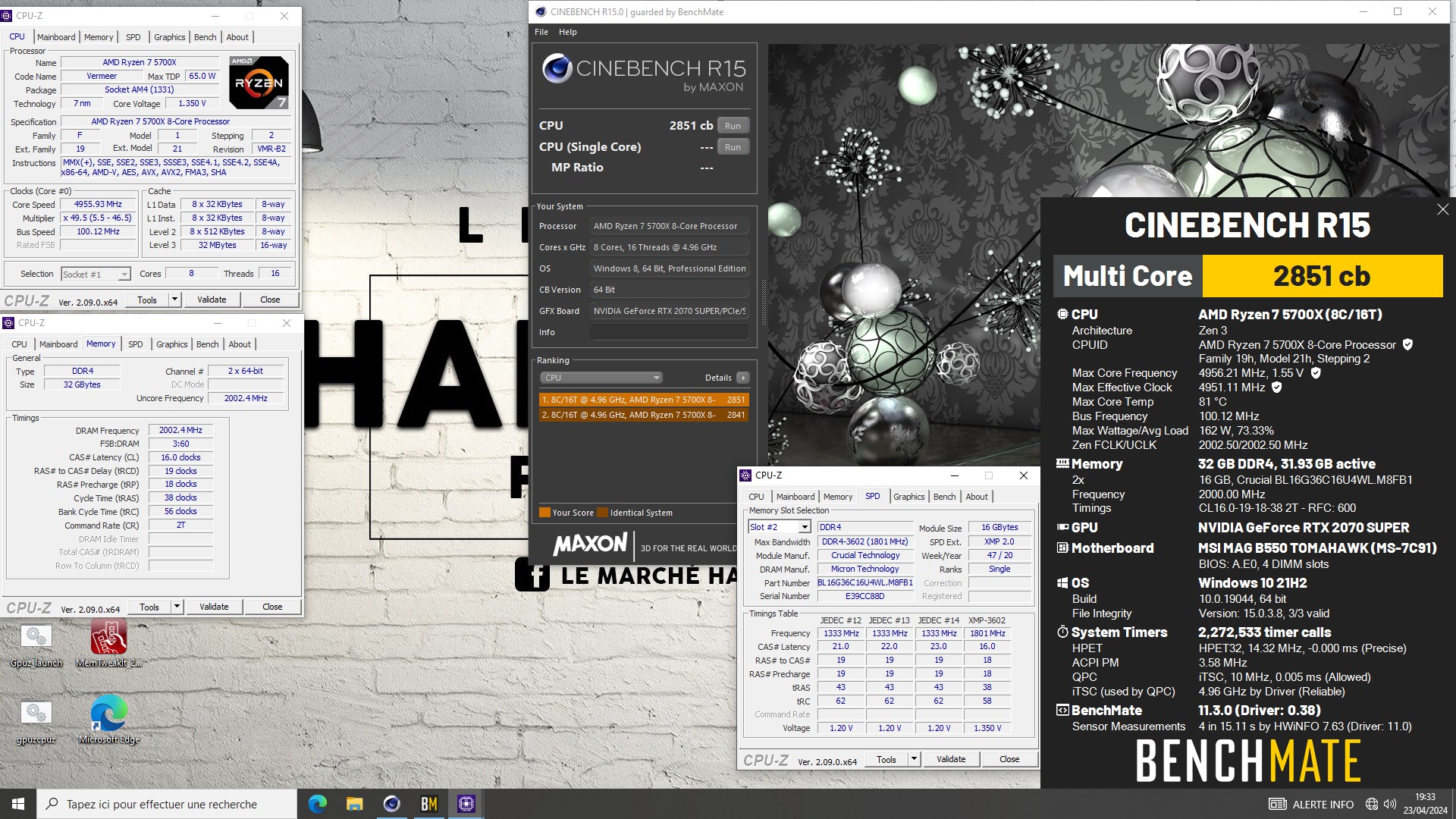Screen dimensions: 1456x819
Task: Open ALERTE INFO news widget icon
Action: [1277, 804]
